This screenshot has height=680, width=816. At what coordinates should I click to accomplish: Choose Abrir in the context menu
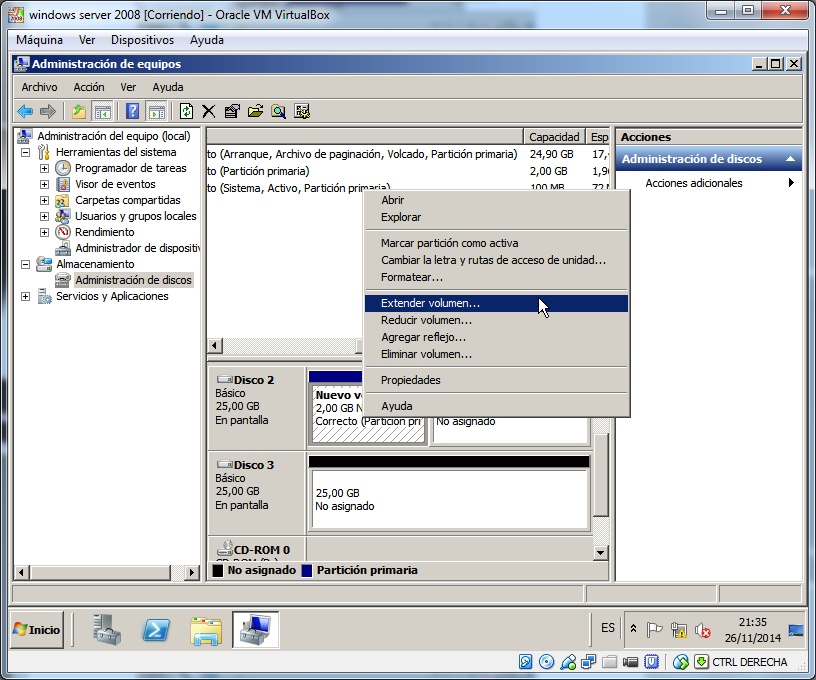(496, 200)
